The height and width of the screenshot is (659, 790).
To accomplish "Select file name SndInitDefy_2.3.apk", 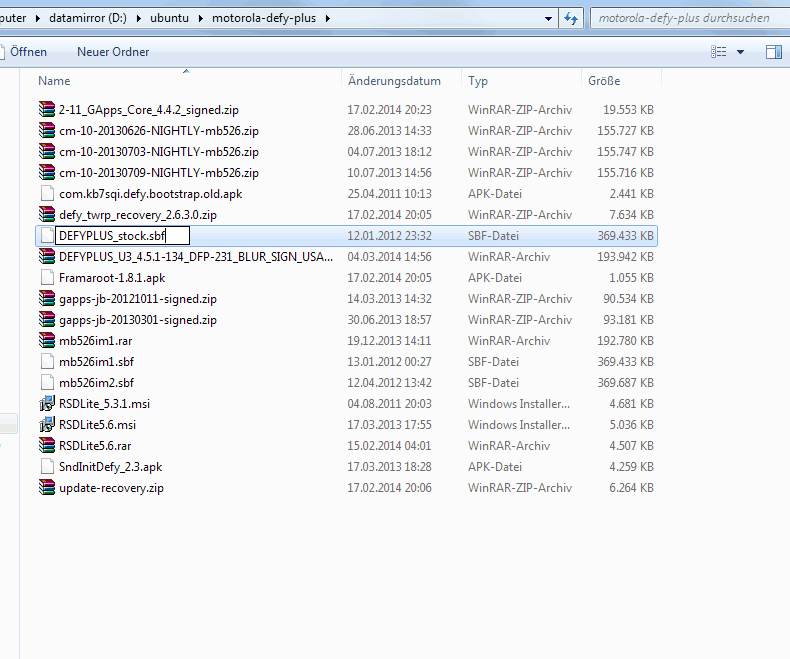I will coord(110,467).
